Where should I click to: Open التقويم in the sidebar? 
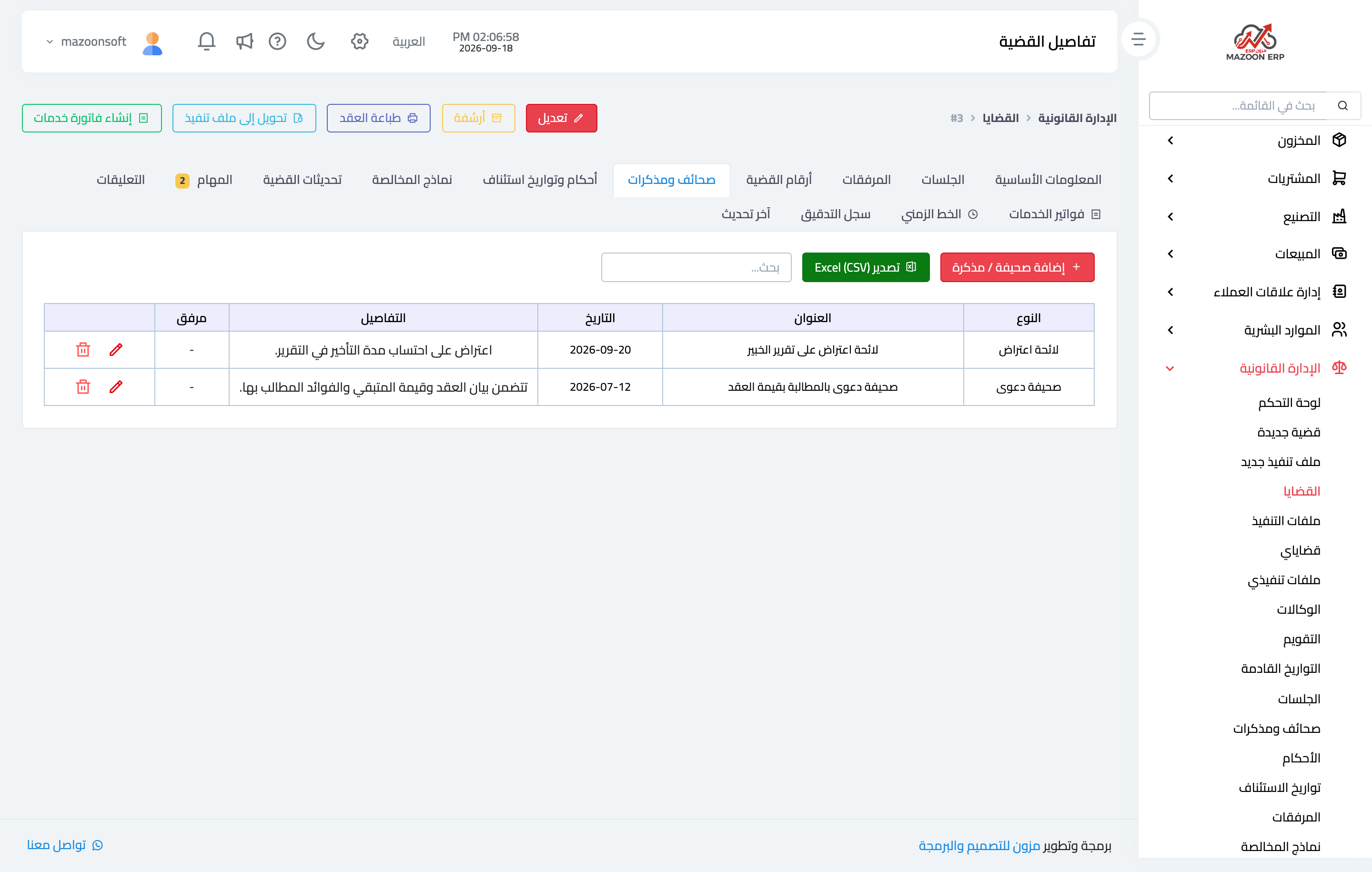(1302, 639)
